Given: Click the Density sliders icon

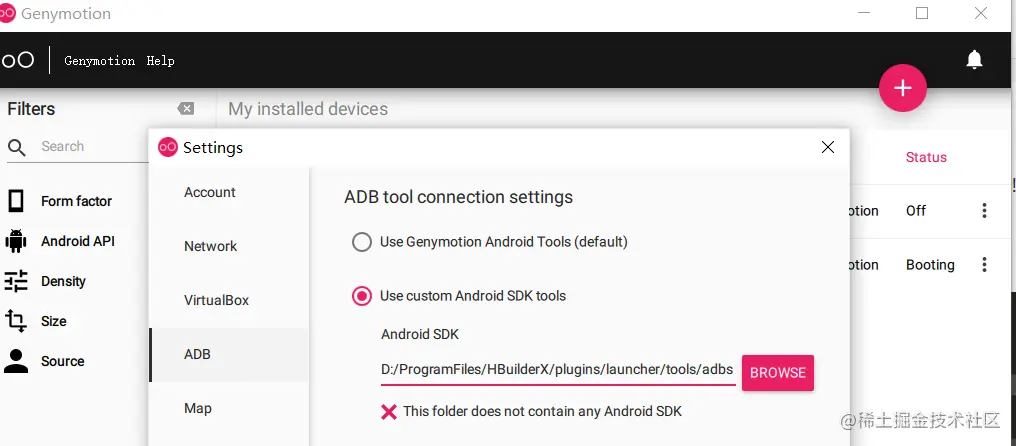Looking at the screenshot, I should (16, 281).
